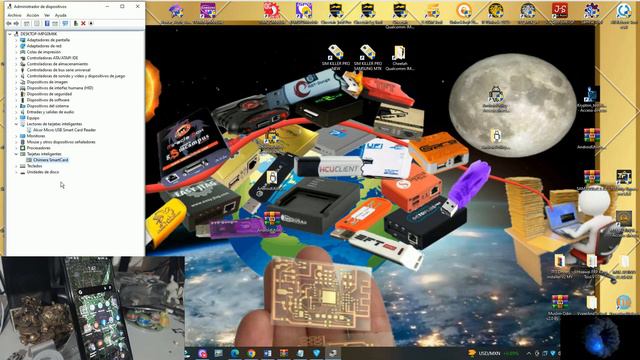
Task: Click the update driver toolbar icon
Action: pyautogui.click(x=76, y=24)
